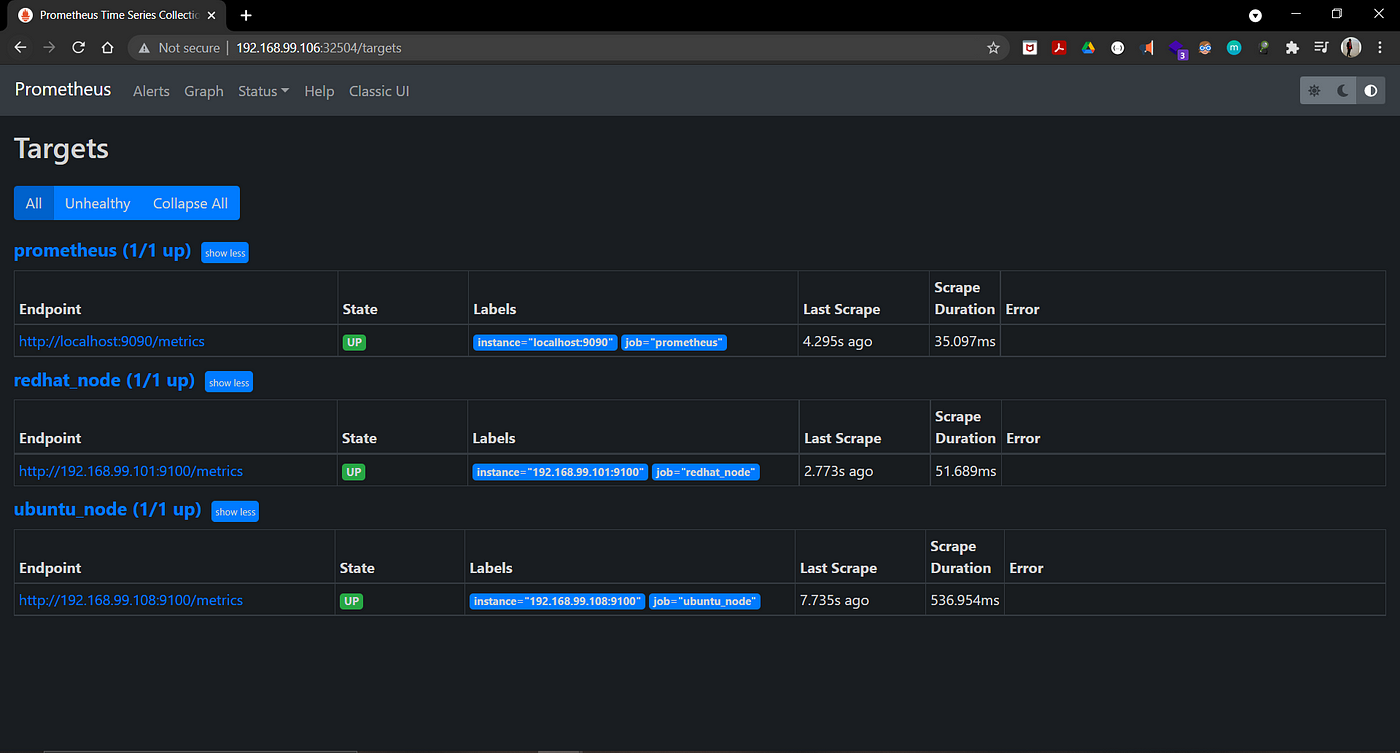Image resolution: width=1400 pixels, height=753 pixels.
Task: Reload the targets page
Action: click(78, 47)
